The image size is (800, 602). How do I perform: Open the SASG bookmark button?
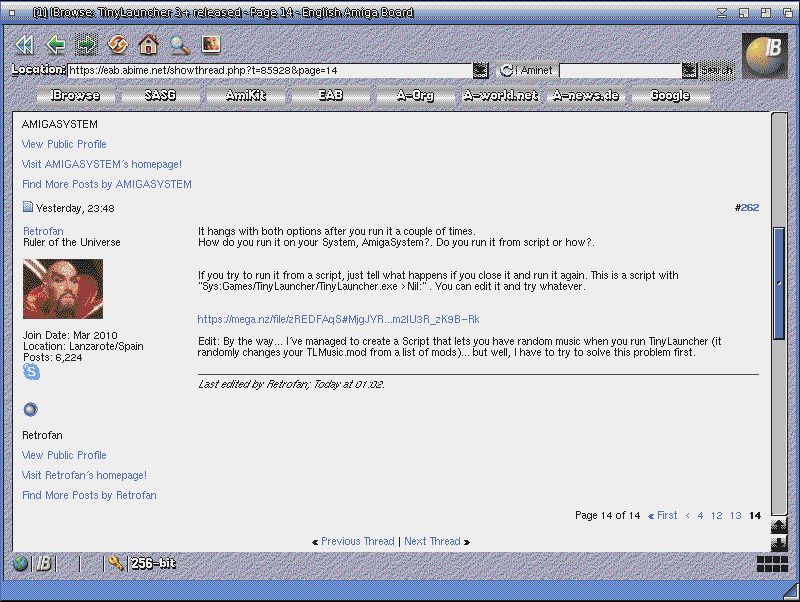pos(160,95)
